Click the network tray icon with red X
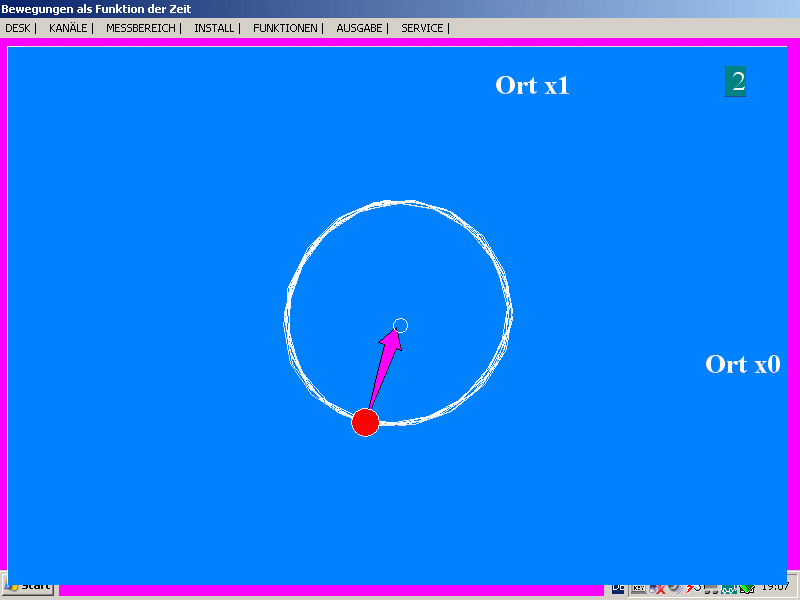The image size is (800, 600). 658,589
